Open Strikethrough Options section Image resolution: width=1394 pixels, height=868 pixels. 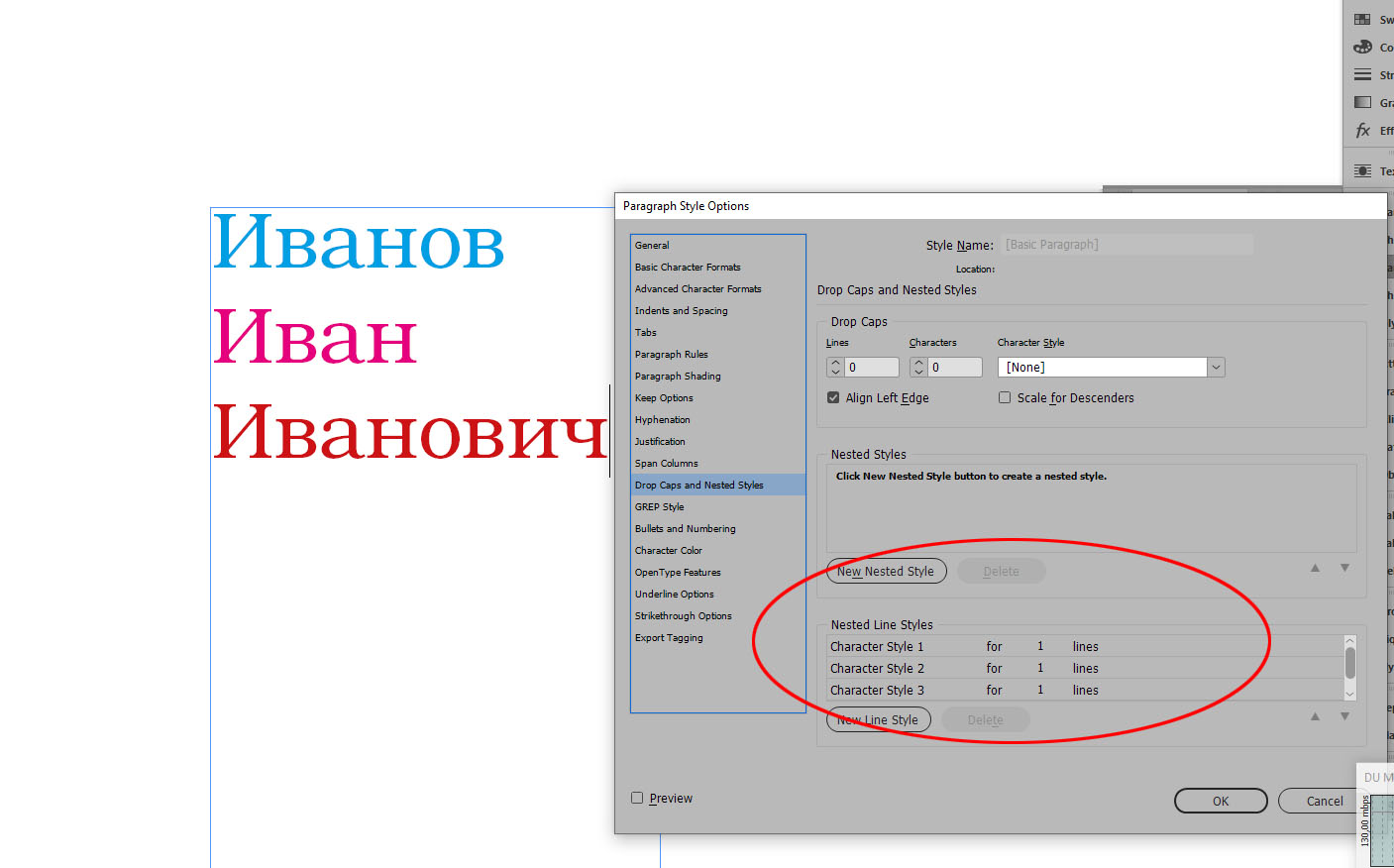(x=717, y=615)
